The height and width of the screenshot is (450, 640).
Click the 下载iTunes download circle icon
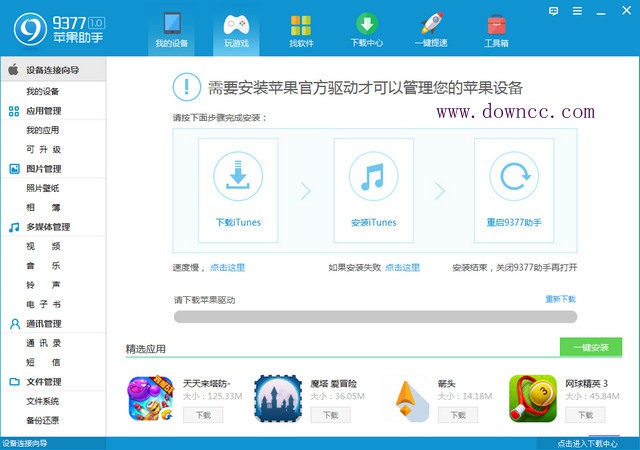tap(238, 176)
